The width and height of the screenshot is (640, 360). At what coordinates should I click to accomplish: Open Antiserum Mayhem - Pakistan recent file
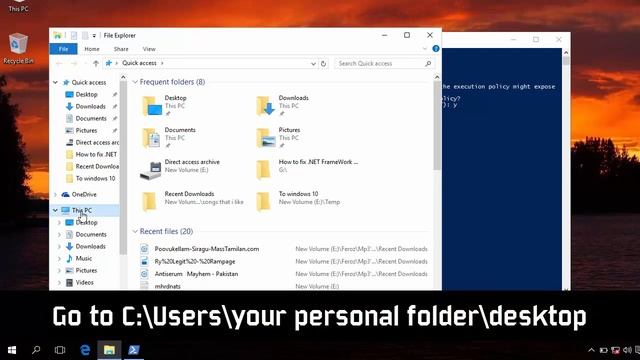(x=196, y=274)
